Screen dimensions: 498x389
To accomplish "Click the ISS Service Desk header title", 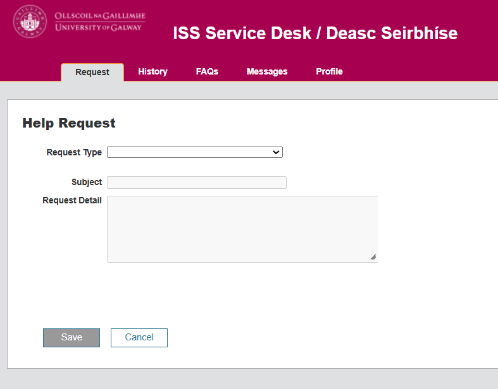I will coord(315,33).
